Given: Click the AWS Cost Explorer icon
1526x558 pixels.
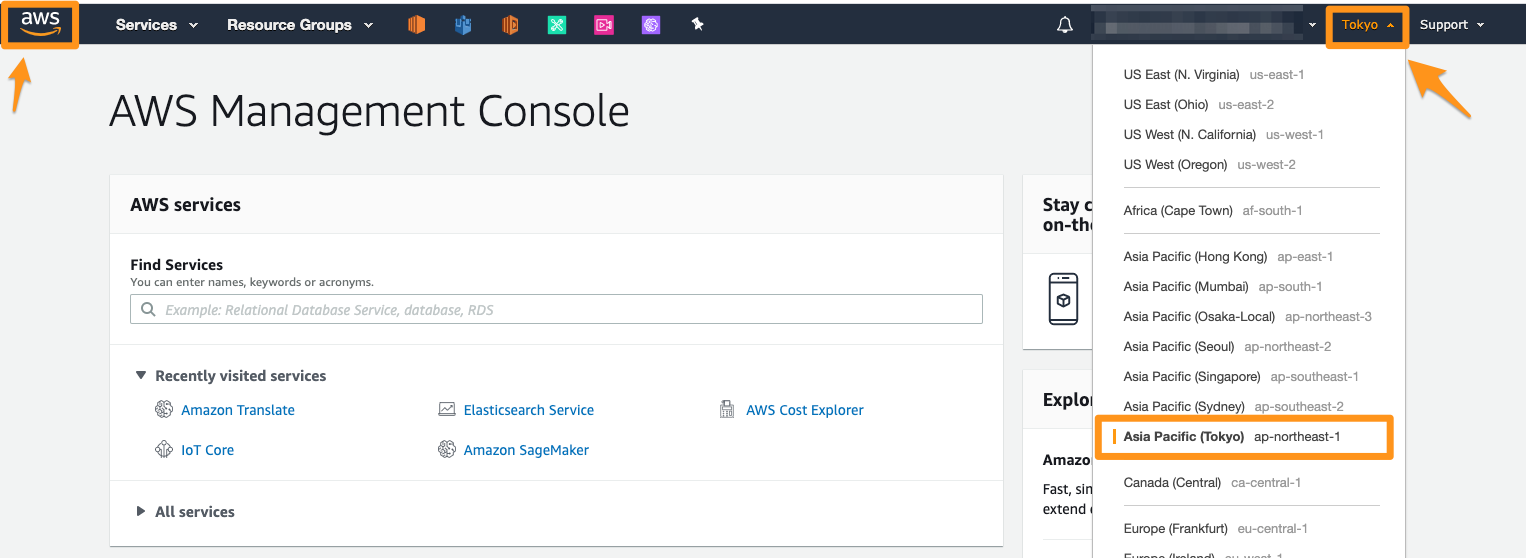Looking at the screenshot, I should pos(727,410).
